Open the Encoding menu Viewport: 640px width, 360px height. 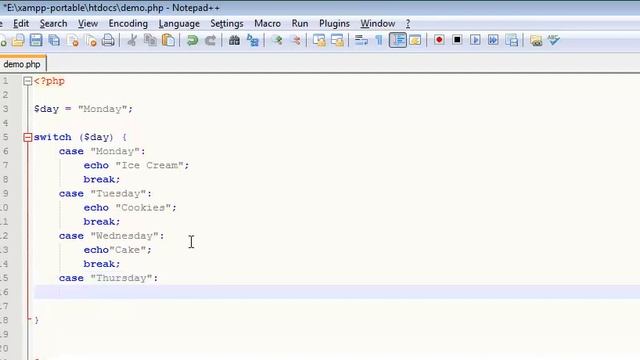tap(128, 23)
